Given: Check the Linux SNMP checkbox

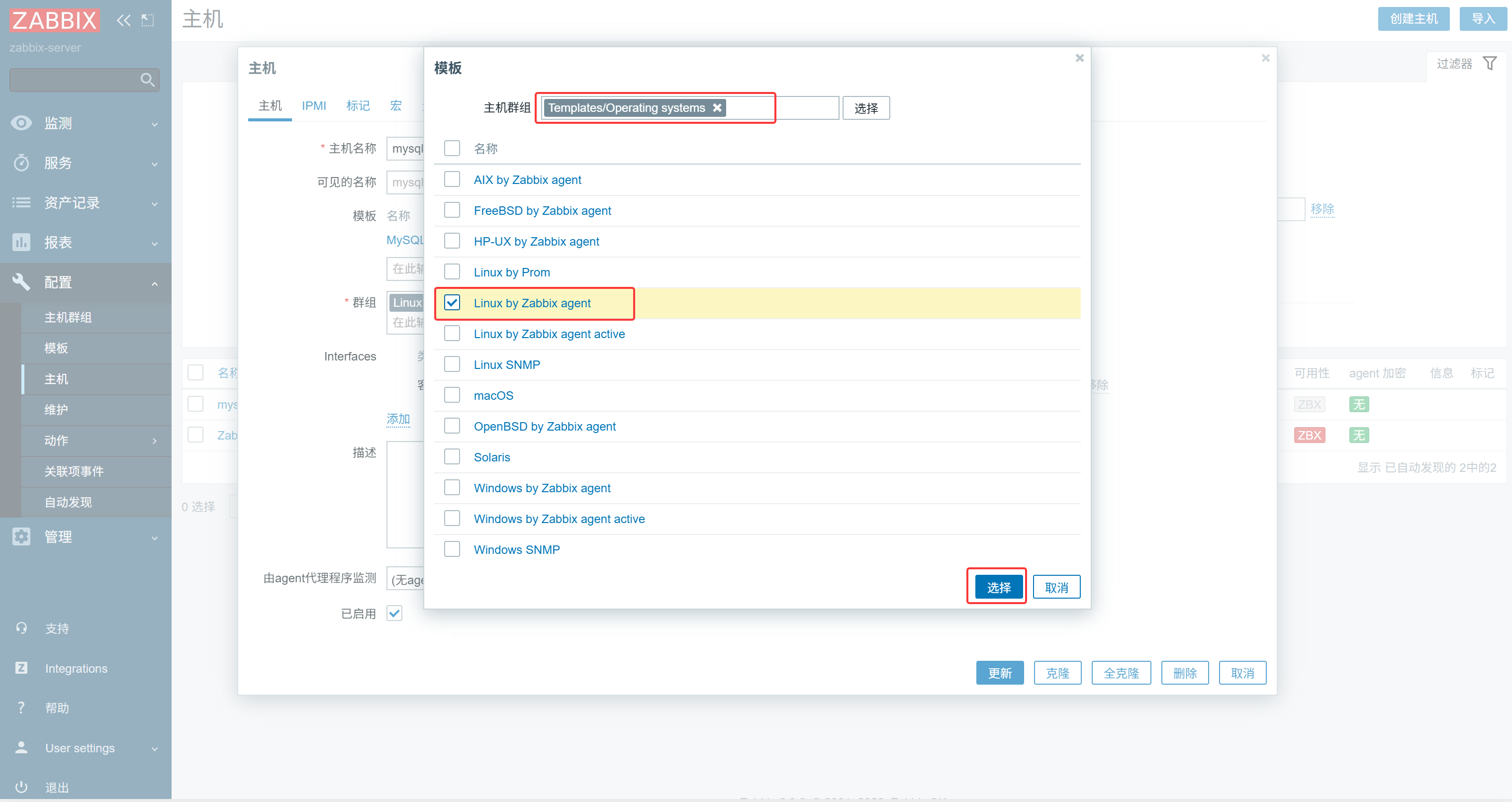Looking at the screenshot, I should [x=452, y=364].
